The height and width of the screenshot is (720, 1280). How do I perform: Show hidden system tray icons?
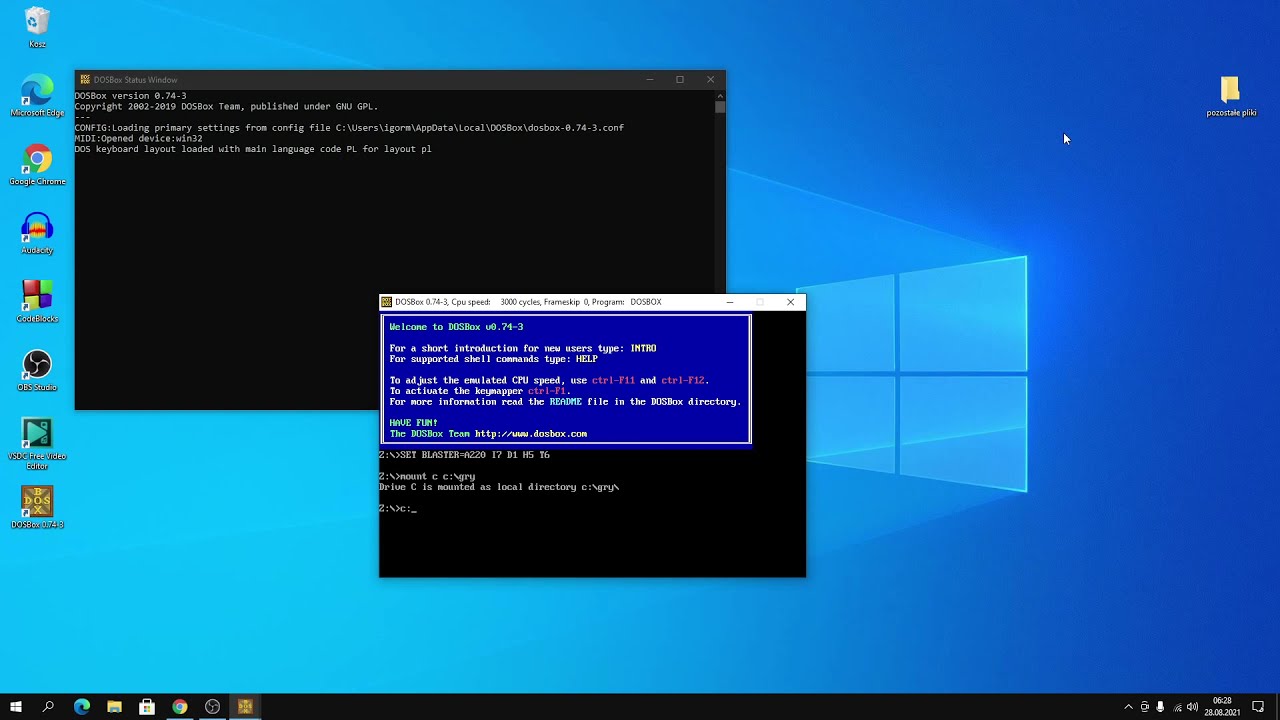(x=1129, y=707)
